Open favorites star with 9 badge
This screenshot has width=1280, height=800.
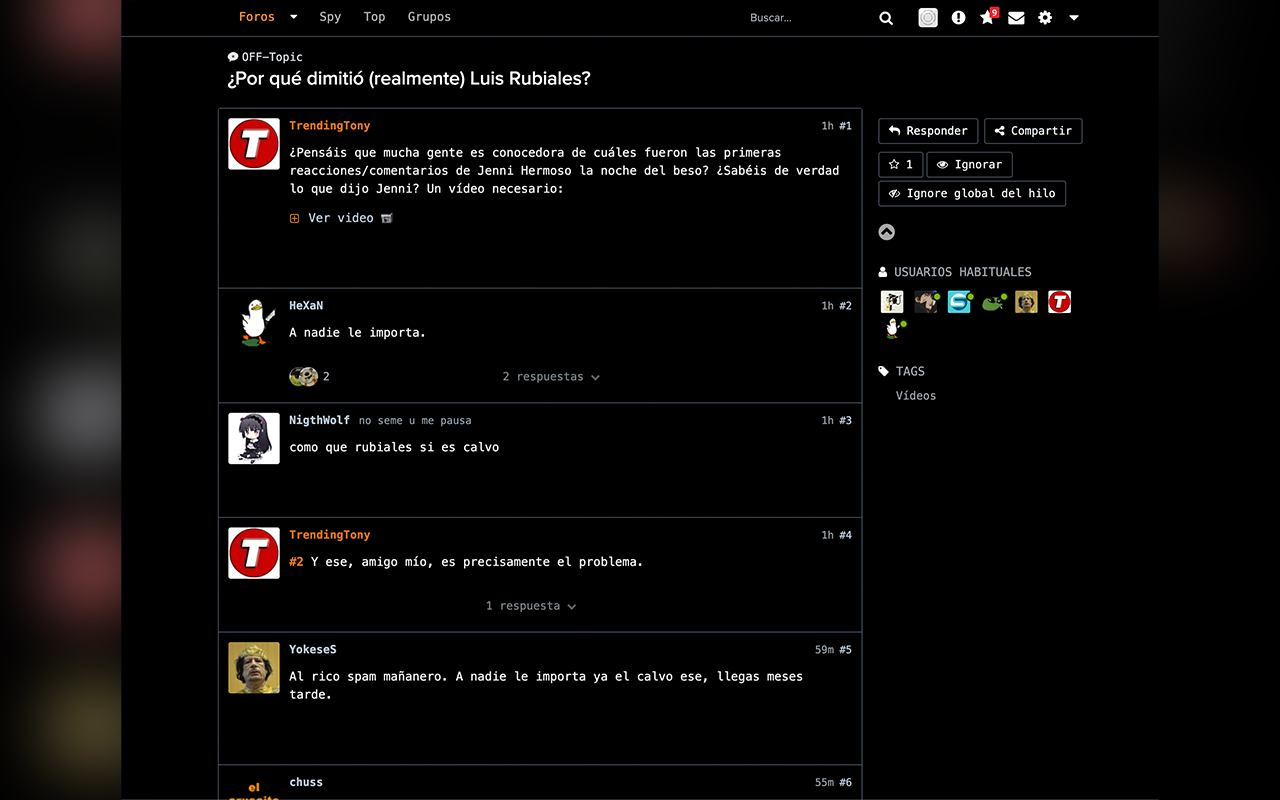coord(987,18)
